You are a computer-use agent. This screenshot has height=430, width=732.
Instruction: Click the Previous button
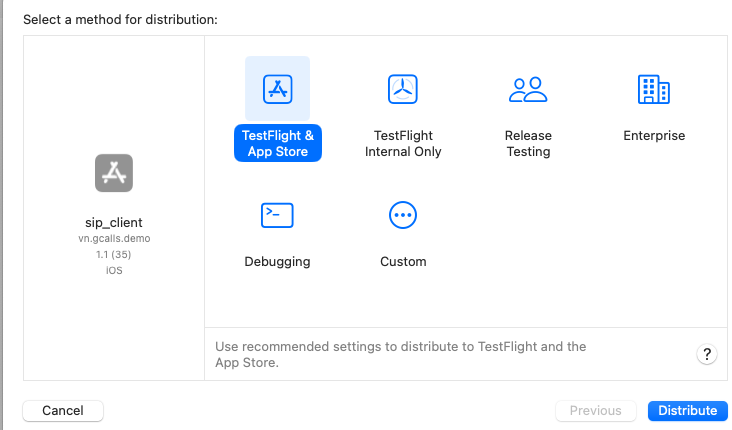(x=595, y=411)
